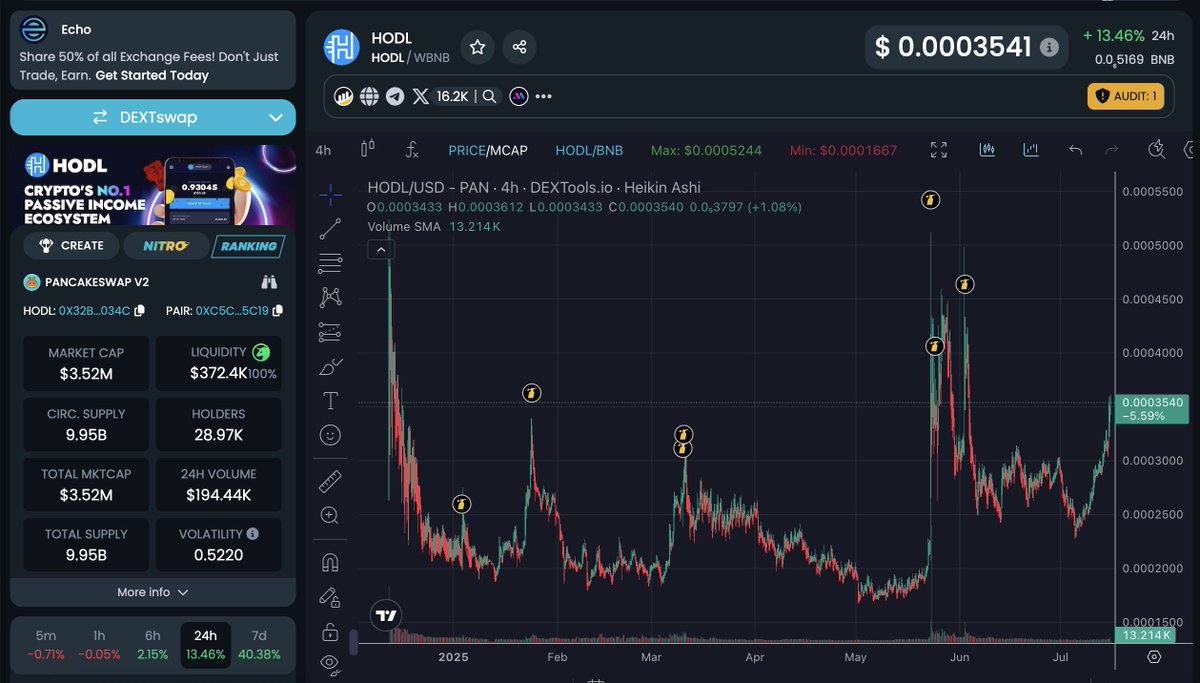Click the AUDIT: 1 badge
Viewport: 1200px width, 683px height.
click(1125, 96)
